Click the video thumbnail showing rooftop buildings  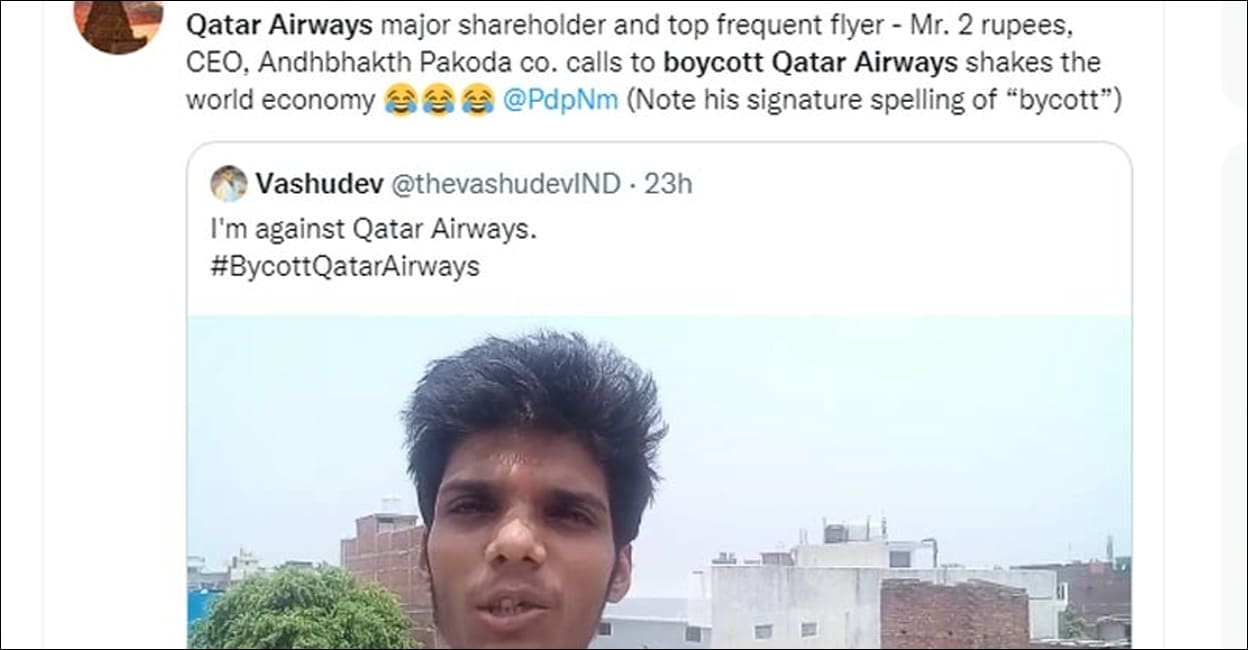[900, 560]
